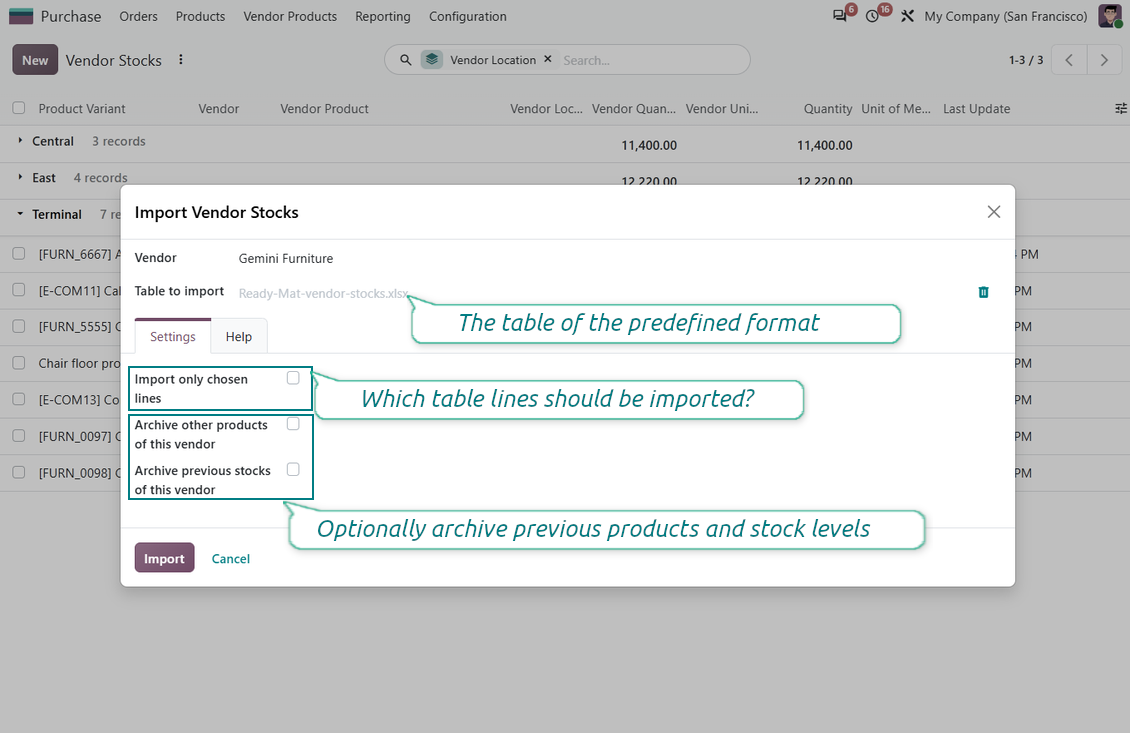Click the search magnifier icon
The width and height of the screenshot is (1130, 733).
point(406,60)
